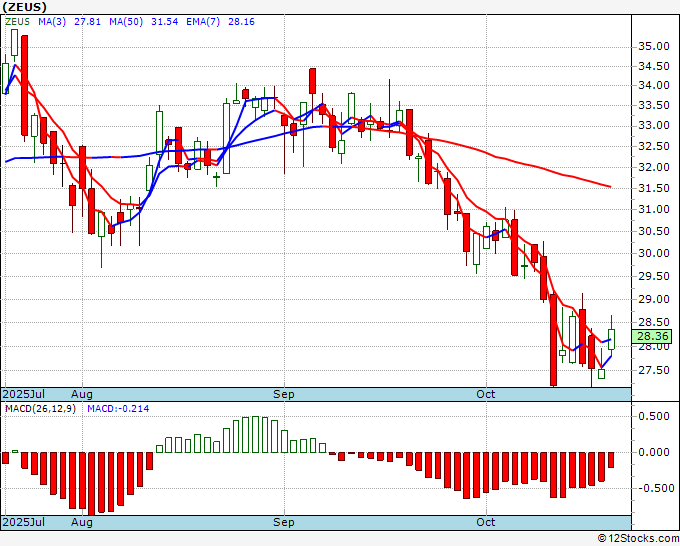The image size is (680, 546).
Task: Select the Oct marker on price timeline
Action: click(485, 394)
